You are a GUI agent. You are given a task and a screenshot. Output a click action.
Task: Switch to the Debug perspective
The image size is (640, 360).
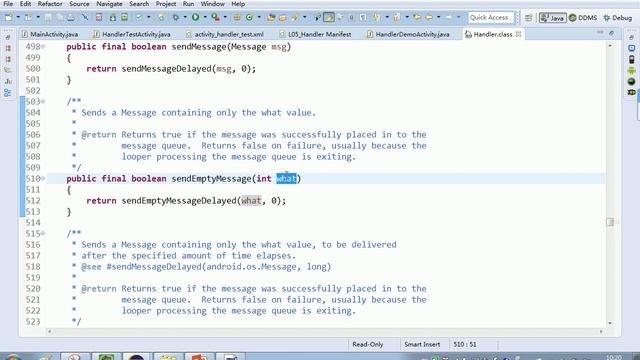[618, 18]
